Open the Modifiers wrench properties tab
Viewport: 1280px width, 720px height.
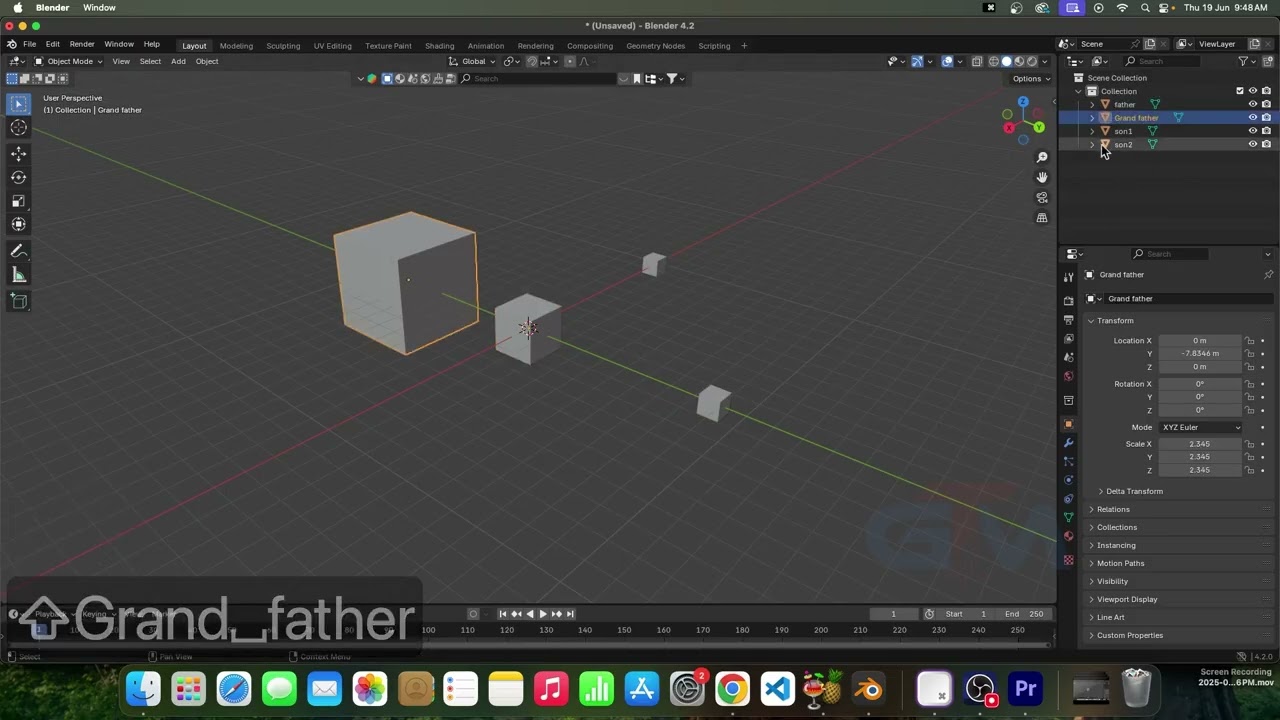(x=1068, y=442)
